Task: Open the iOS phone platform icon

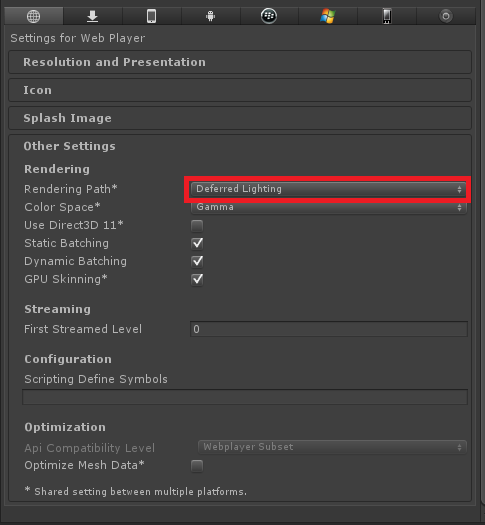Action: point(152,16)
